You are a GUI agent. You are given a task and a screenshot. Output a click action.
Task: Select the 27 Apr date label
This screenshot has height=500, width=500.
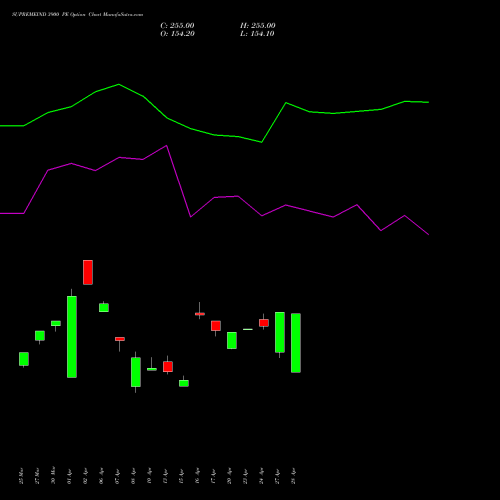pos(278,476)
